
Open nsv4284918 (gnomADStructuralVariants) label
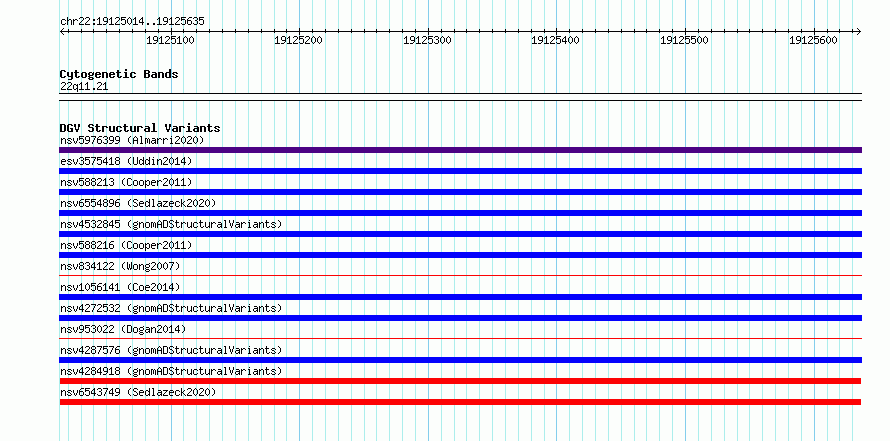pos(171,371)
